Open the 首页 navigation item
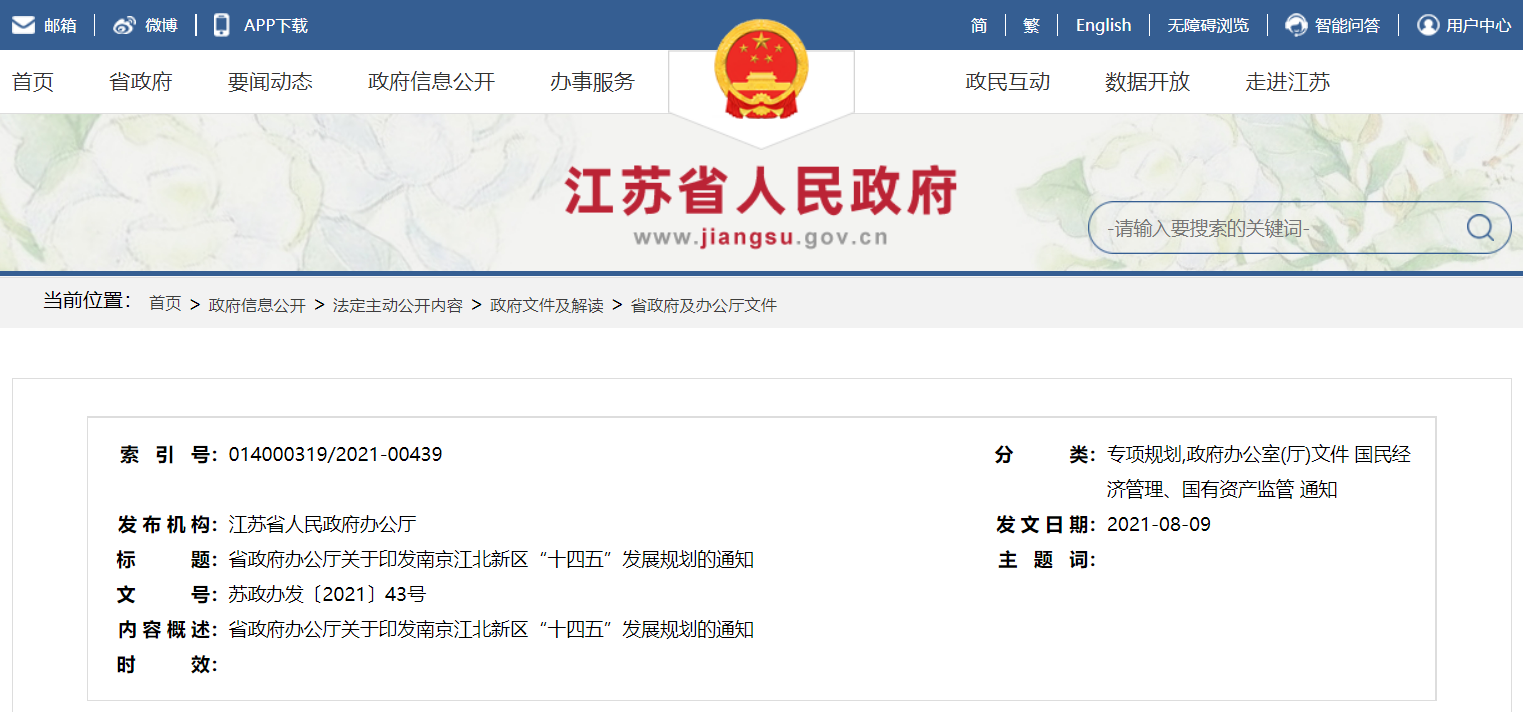The image size is (1523, 712). coord(32,83)
